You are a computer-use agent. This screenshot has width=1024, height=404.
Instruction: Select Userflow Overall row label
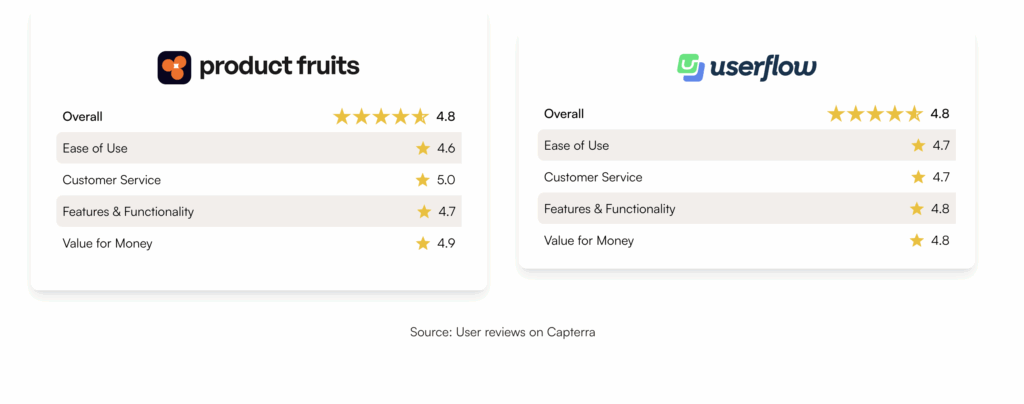[564, 113]
